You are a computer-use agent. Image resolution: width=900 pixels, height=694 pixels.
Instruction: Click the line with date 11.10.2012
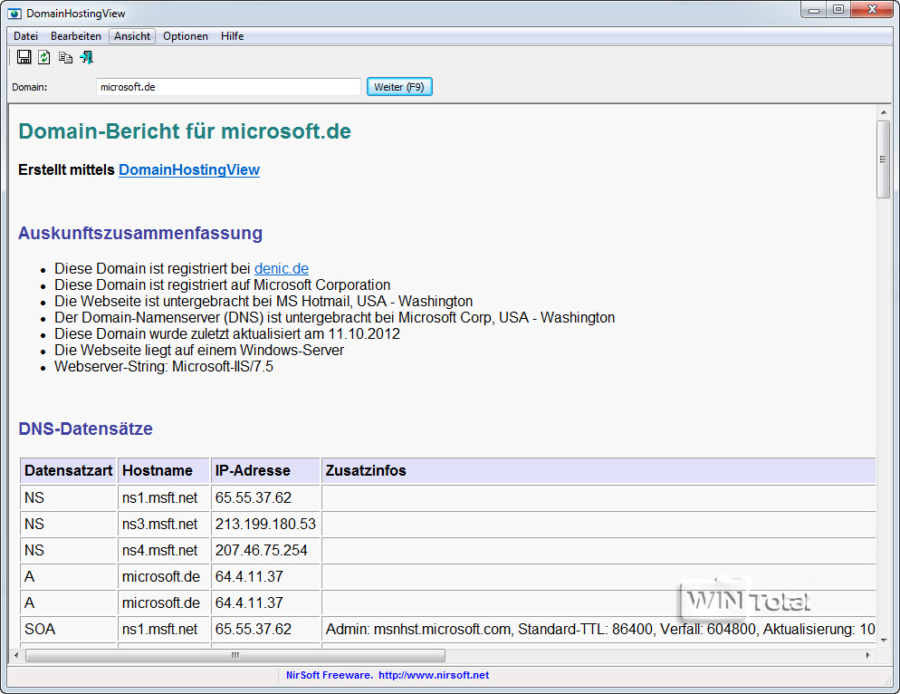227,334
